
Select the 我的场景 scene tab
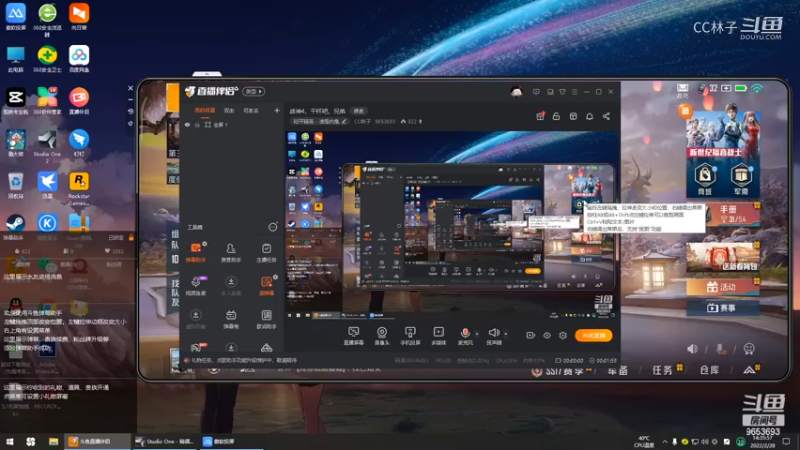point(205,110)
